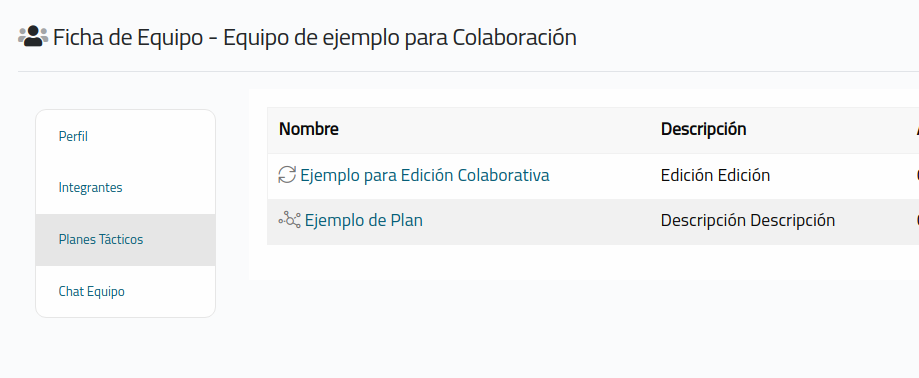Select the Edición Edición description cell
Screen dimensions: 919x378
(715, 175)
